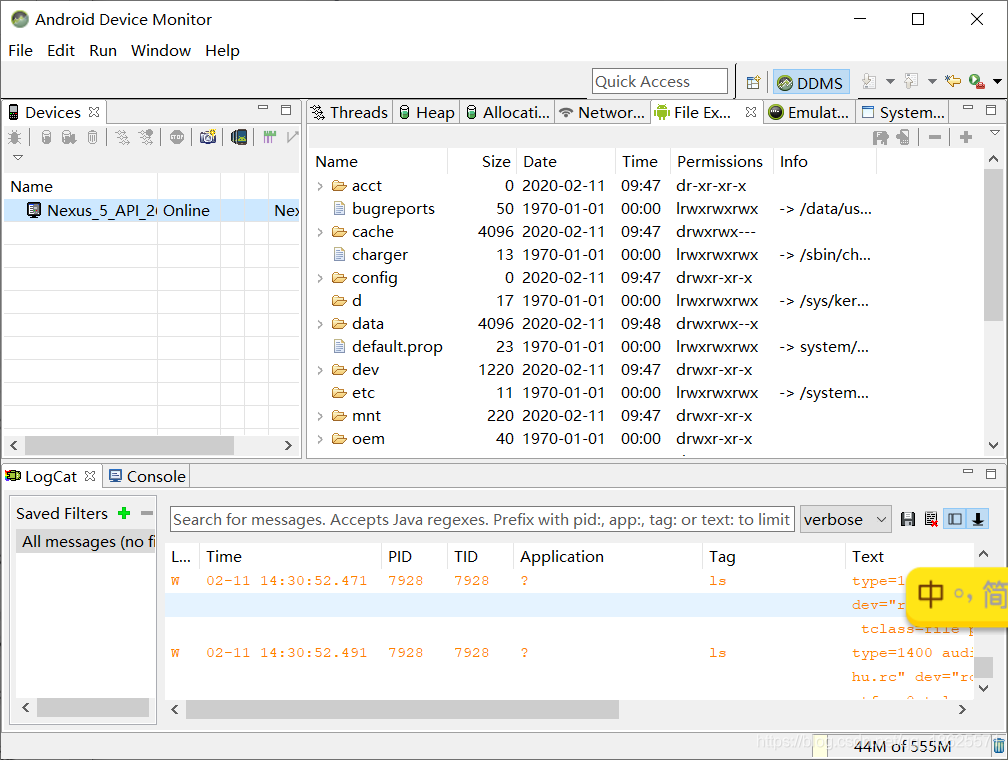Image resolution: width=1008 pixels, height=760 pixels.
Task: Open the dropdown arrow beside Run toolbox icon
Action: 997,82
